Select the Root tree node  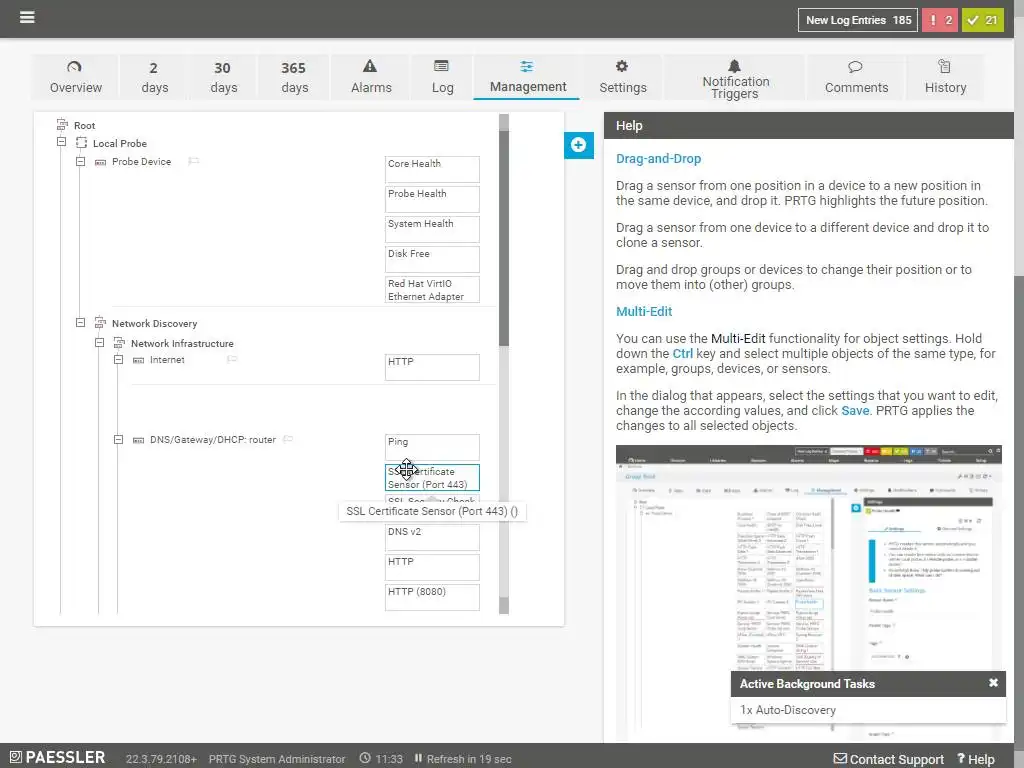point(84,125)
